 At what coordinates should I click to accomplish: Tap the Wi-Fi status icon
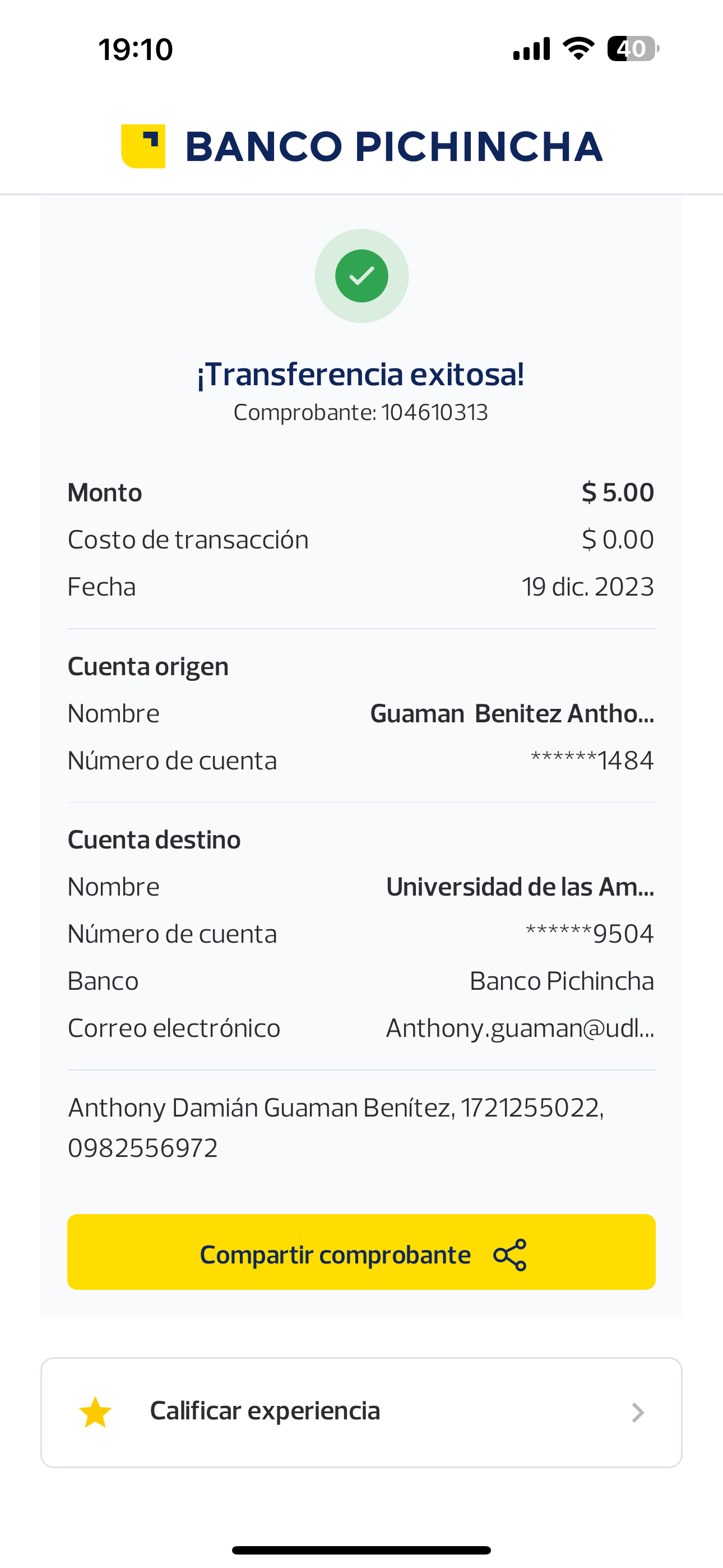[x=578, y=49]
